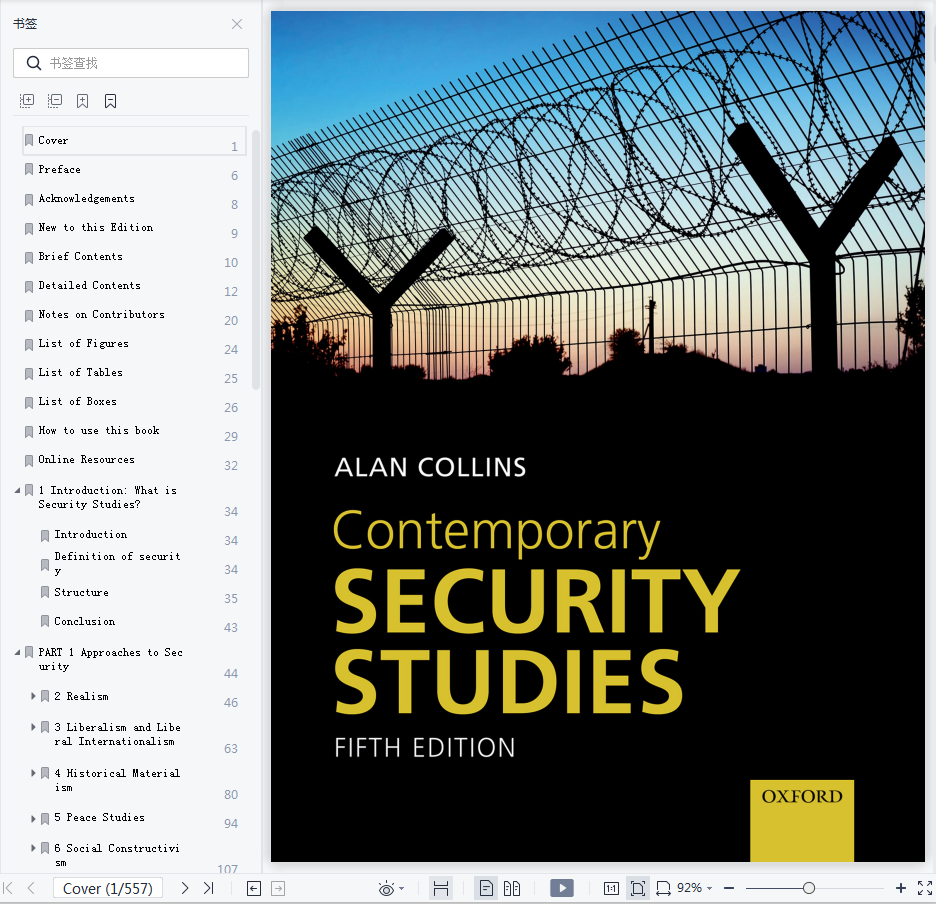Click the plain bookmark icon in the panel toolbar
Image resolution: width=936 pixels, height=904 pixels.
[x=110, y=100]
